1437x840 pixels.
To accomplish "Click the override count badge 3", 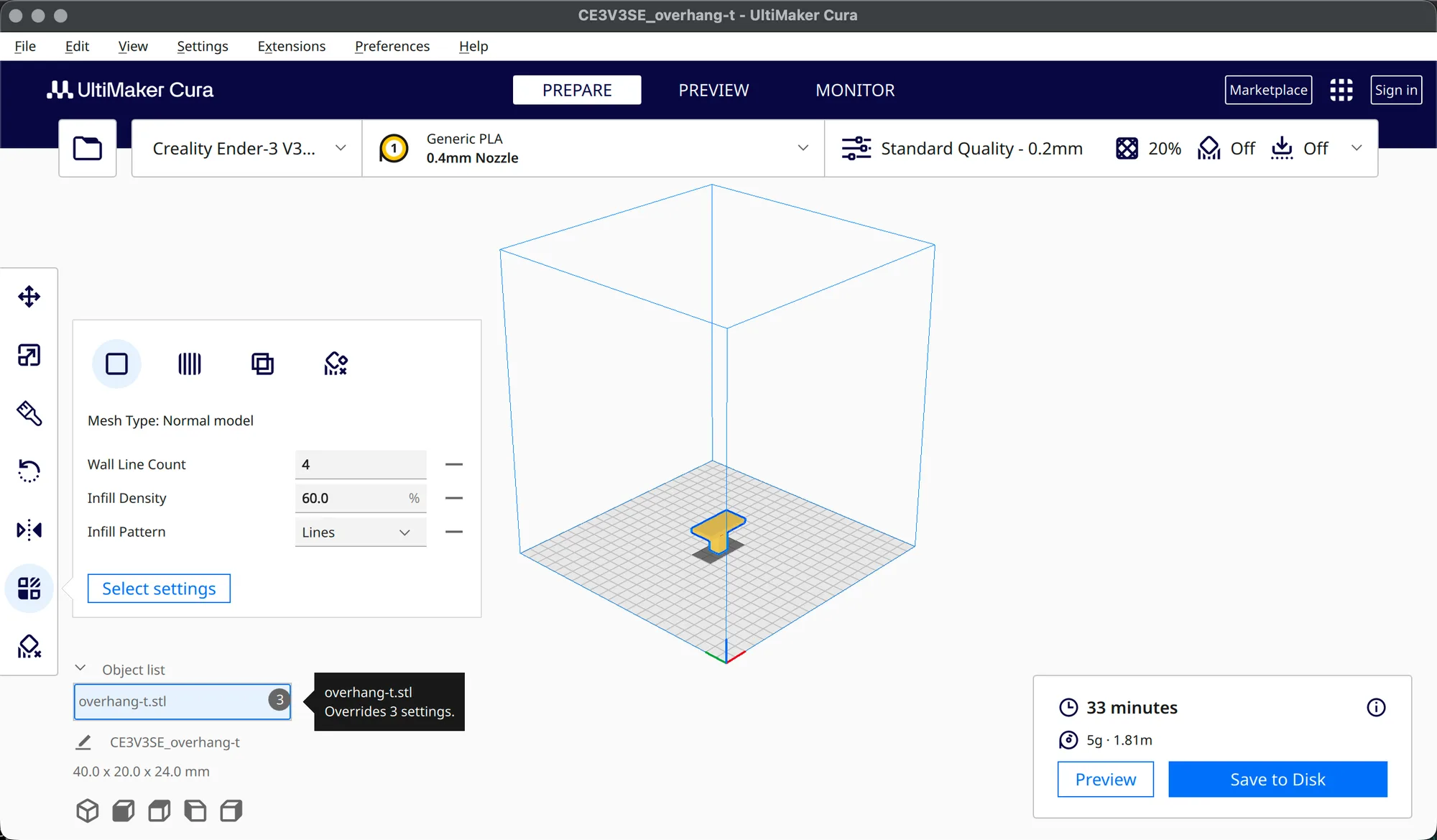I will point(279,700).
